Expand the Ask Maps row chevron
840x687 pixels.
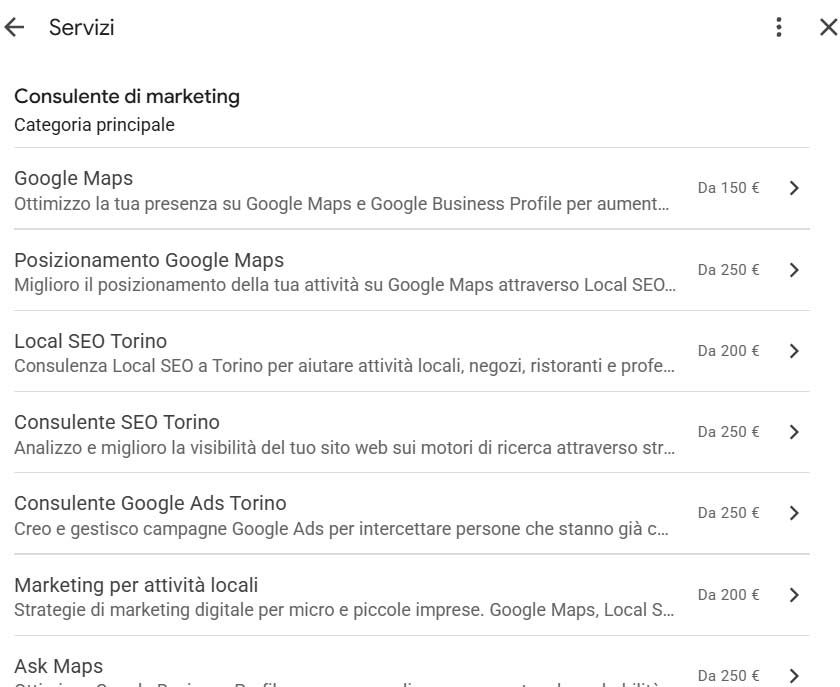(794, 676)
